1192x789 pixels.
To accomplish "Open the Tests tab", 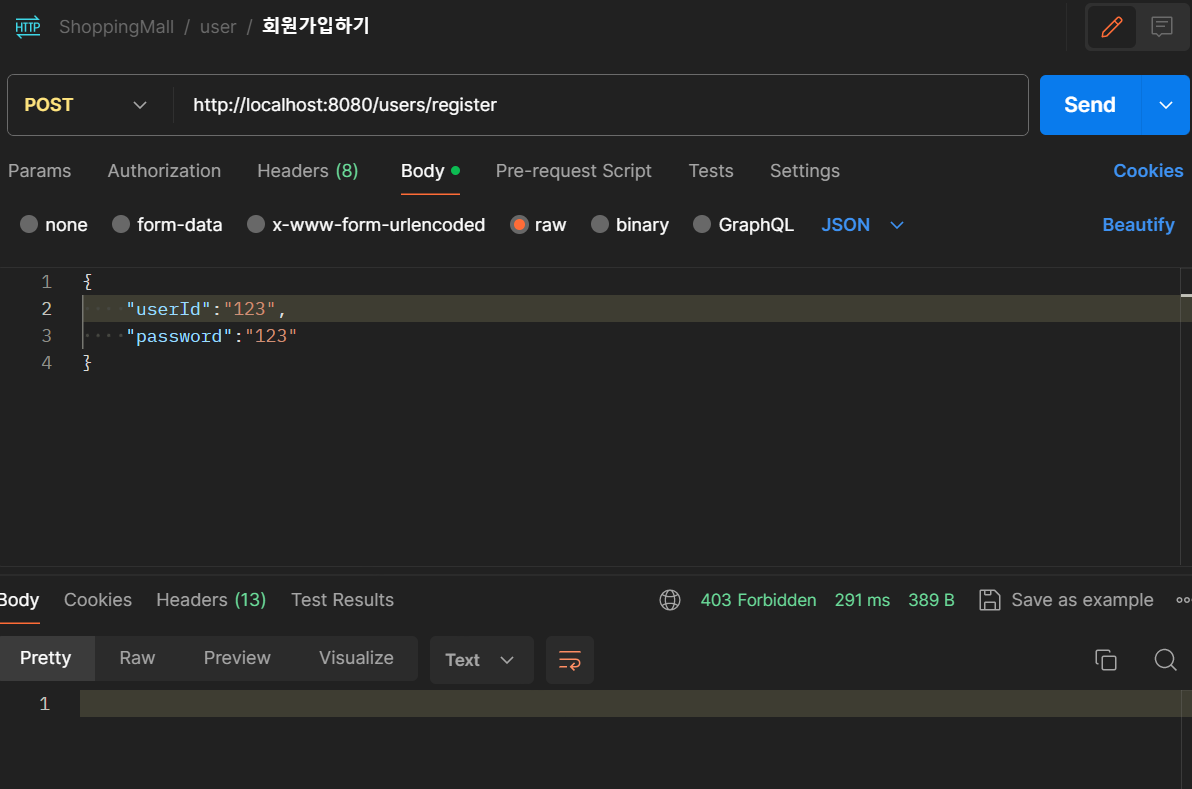I will 711,171.
